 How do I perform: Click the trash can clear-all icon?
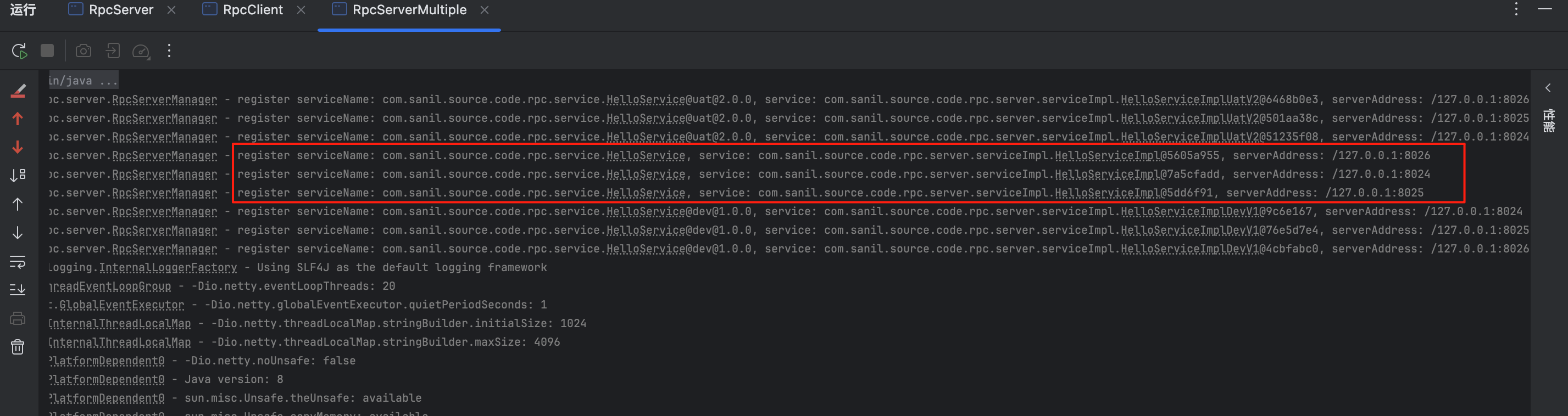pyautogui.click(x=18, y=347)
